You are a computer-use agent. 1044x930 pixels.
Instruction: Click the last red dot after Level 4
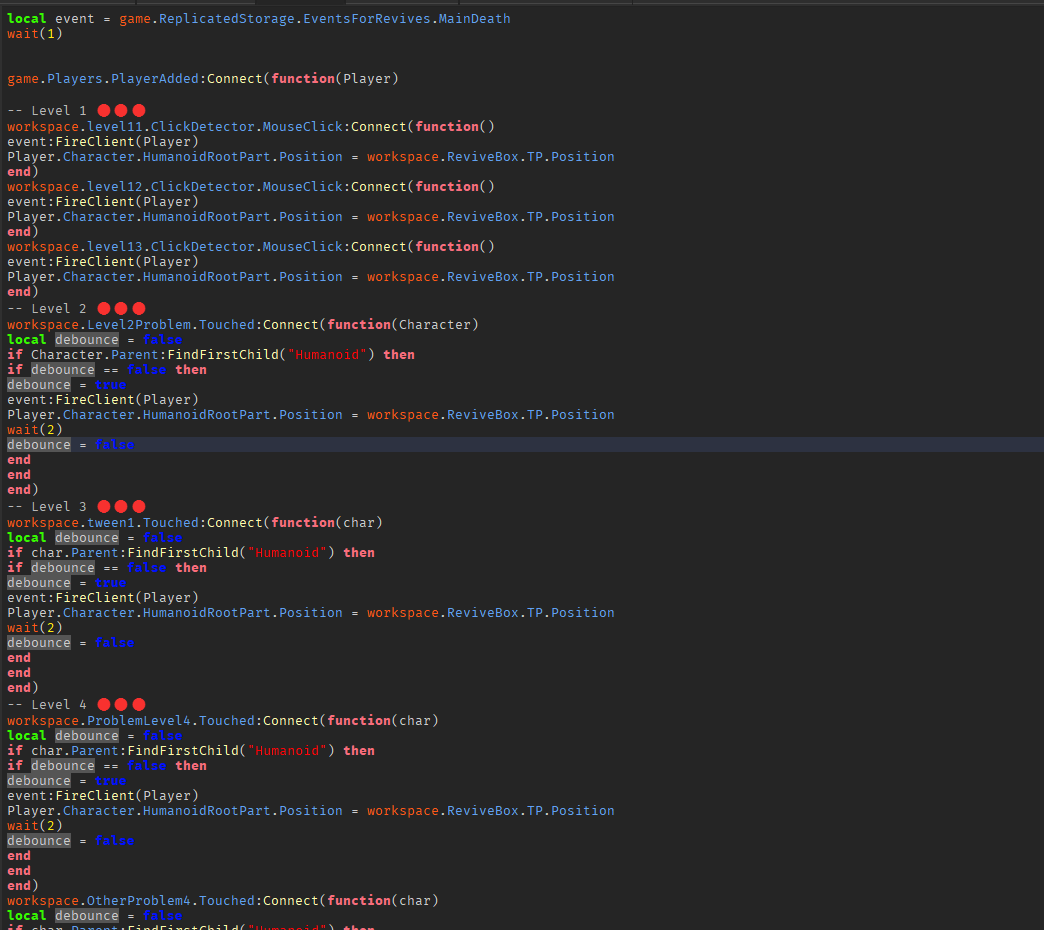pyautogui.click(x=139, y=704)
